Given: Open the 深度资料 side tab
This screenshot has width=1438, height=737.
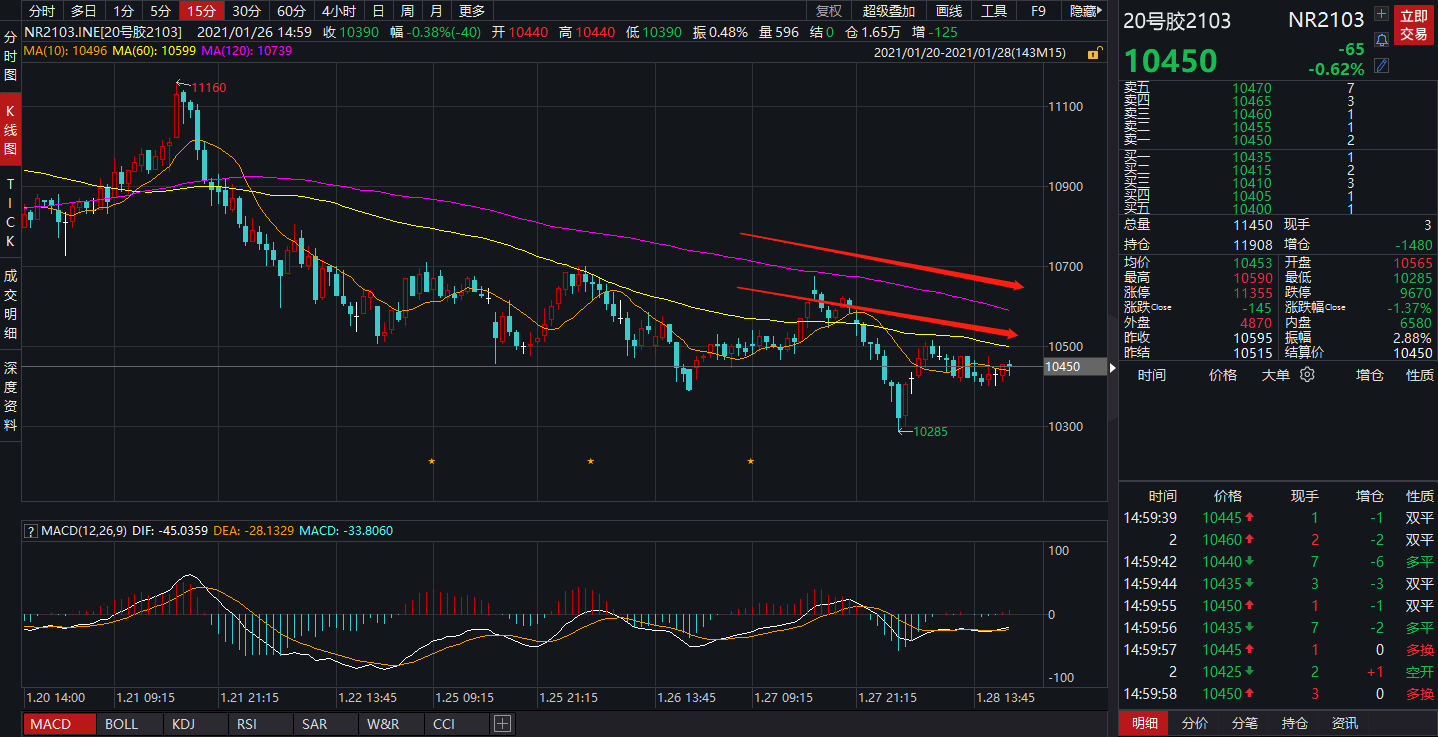Looking at the screenshot, I should coord(11,396).
